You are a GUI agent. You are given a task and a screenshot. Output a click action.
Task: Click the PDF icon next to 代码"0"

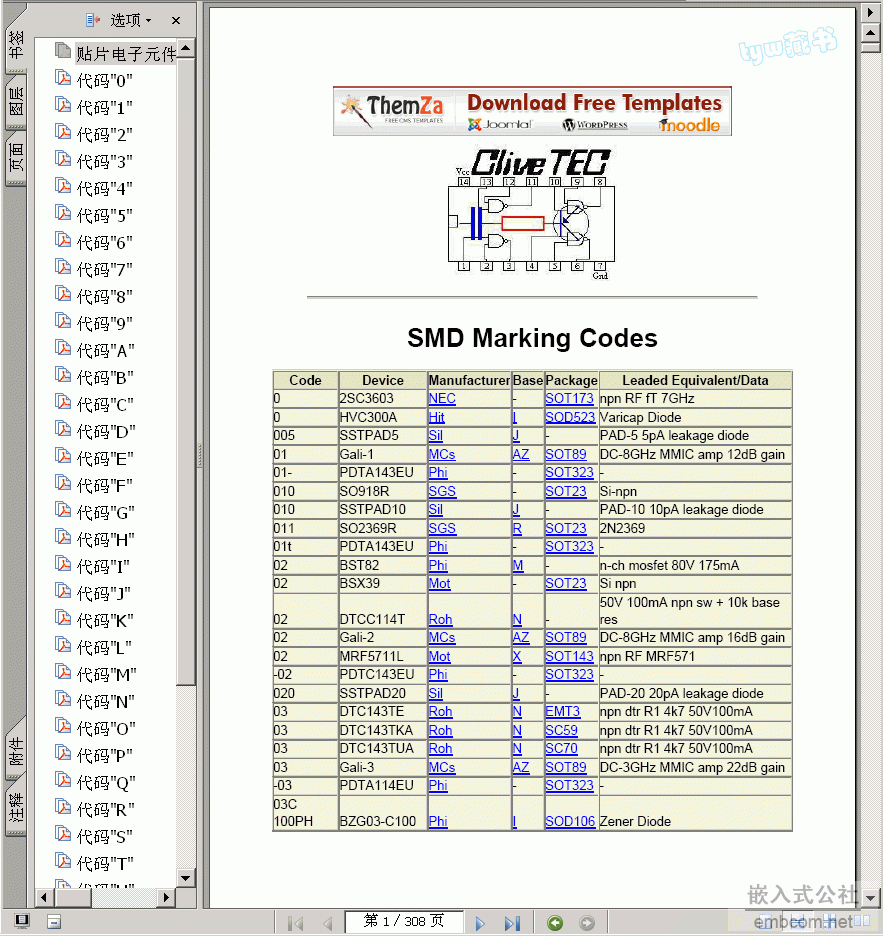(63, 78)
